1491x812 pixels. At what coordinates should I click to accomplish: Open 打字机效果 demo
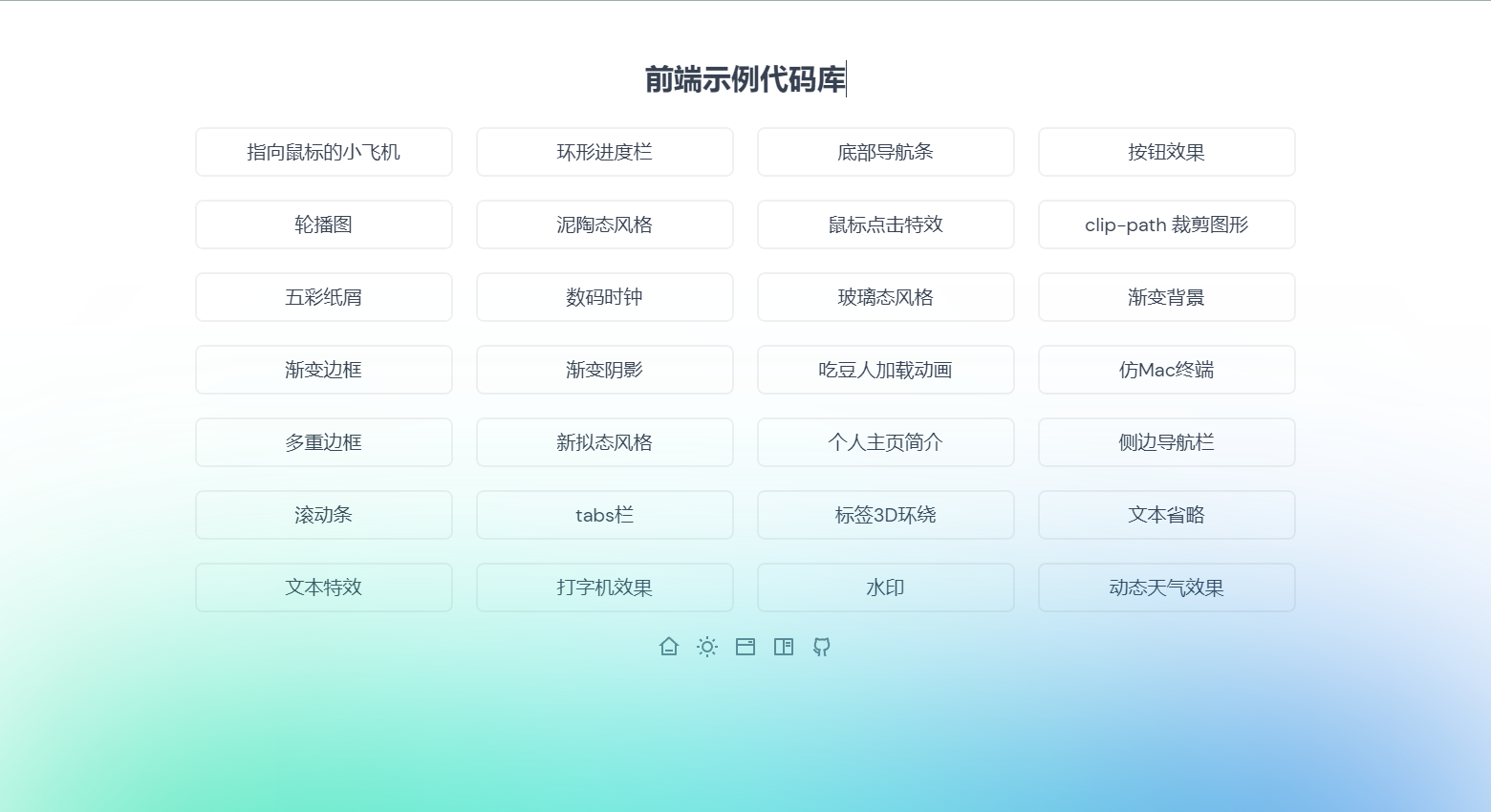click(x=605, y=588)
